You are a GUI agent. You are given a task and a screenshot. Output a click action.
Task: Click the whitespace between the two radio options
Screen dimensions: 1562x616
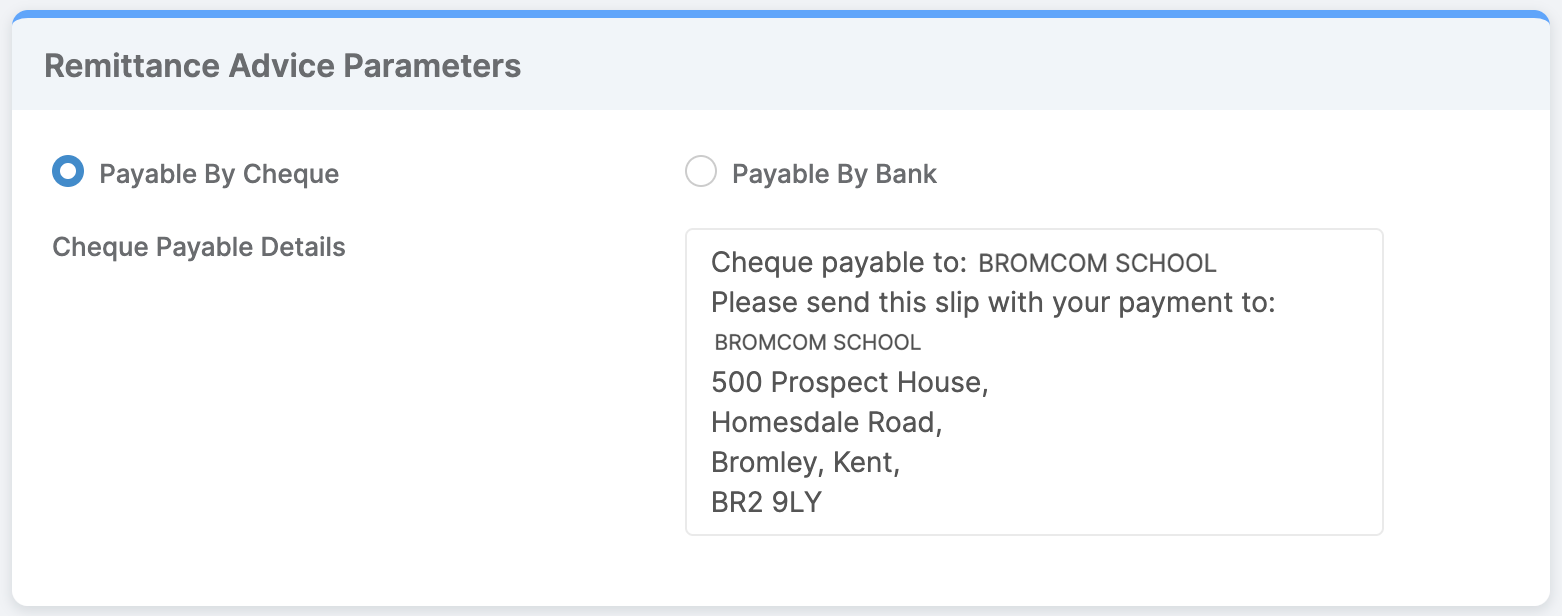[x=510, y=171]
